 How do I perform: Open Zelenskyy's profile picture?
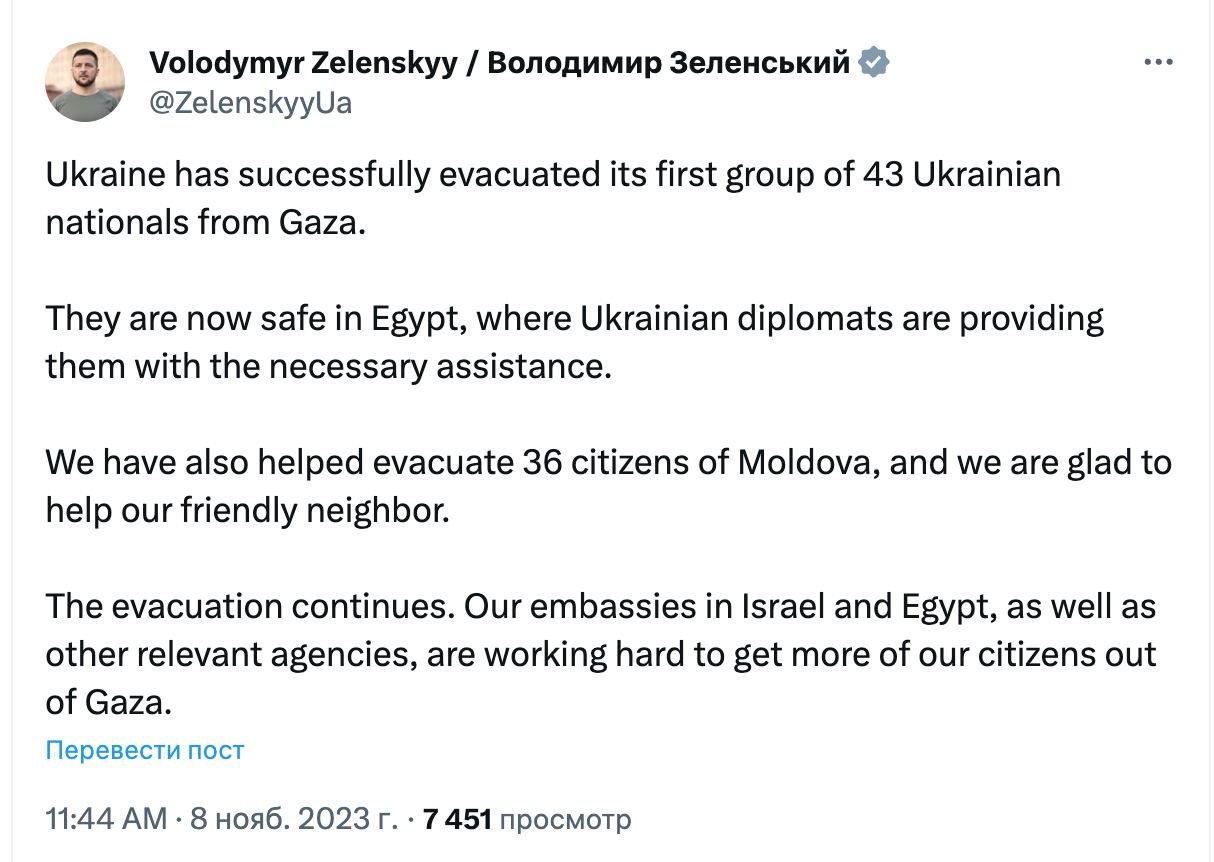[85, 82]
